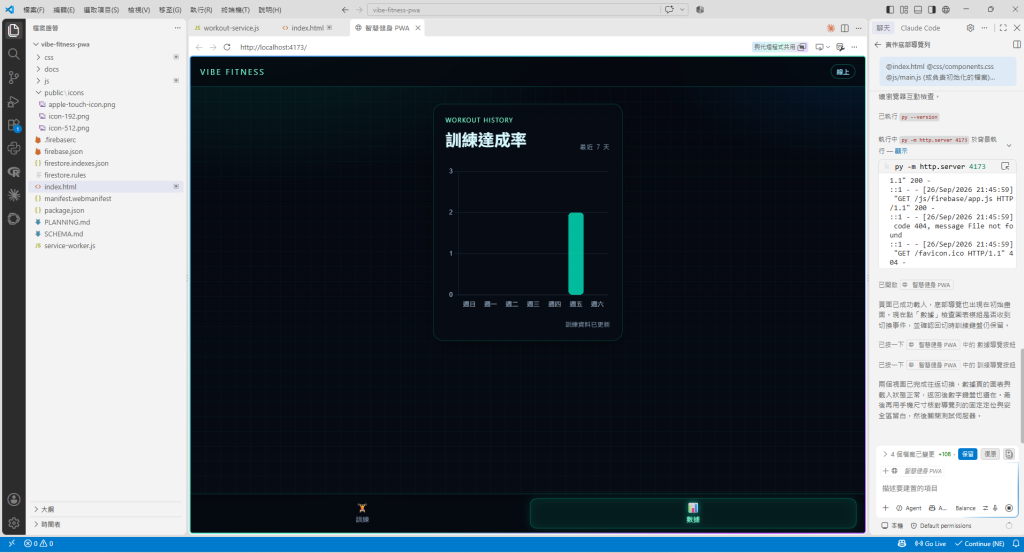Go forward in the browser preview
The image size is (1024, 553).
[213, 47]
